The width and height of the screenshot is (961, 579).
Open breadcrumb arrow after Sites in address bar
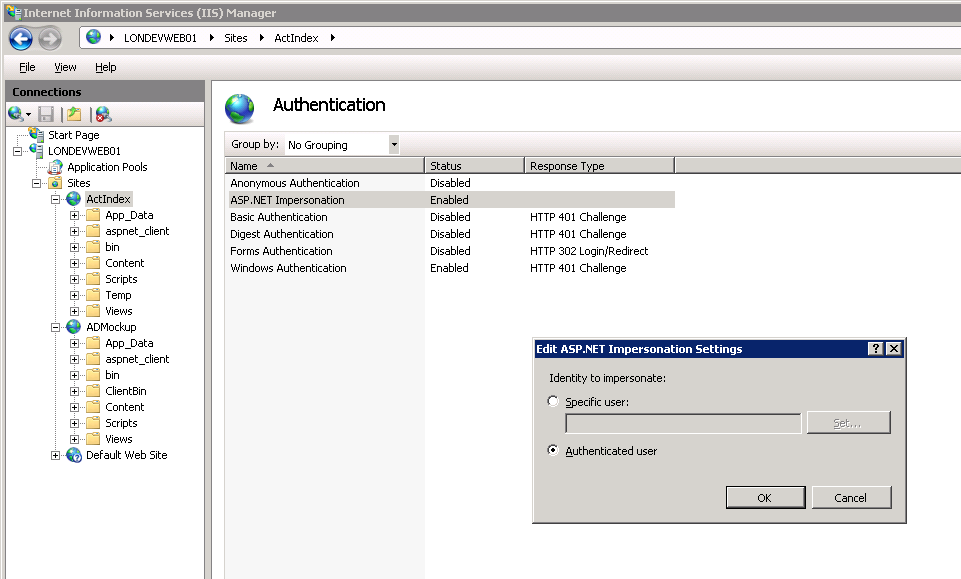(x=262, y=38)
